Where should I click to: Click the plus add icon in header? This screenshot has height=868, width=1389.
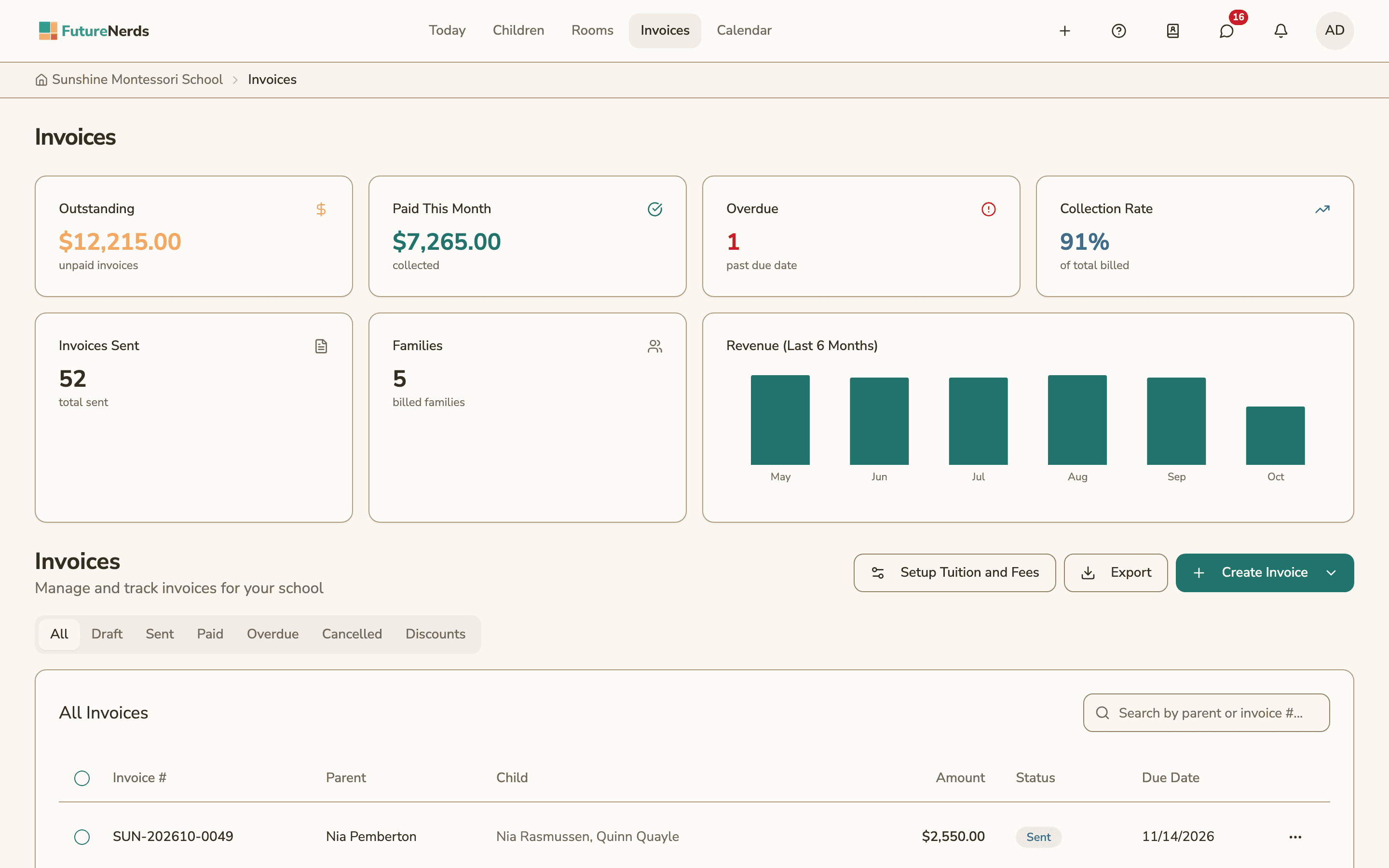tap(1065, 31)
